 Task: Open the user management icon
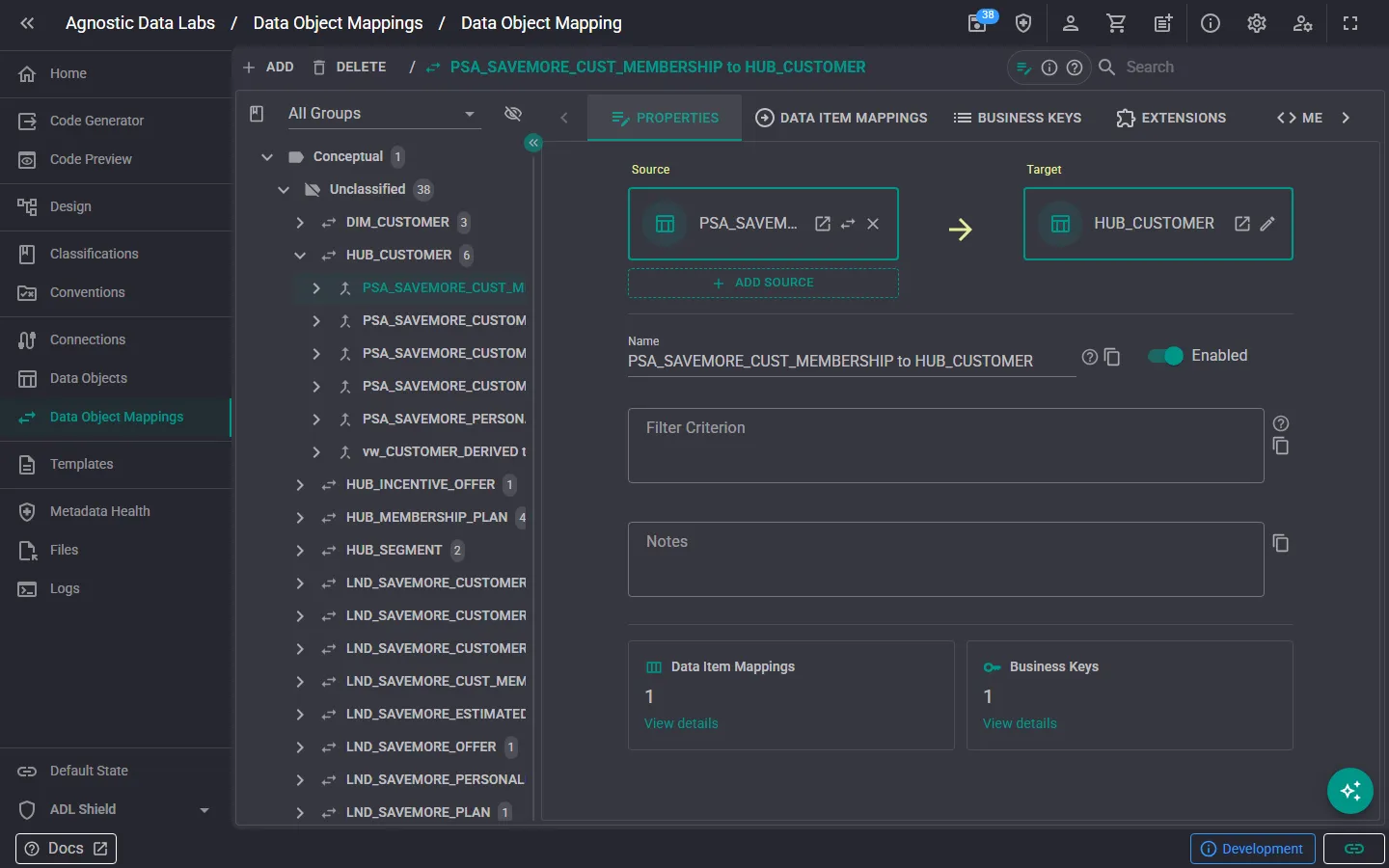point(1302,23)
